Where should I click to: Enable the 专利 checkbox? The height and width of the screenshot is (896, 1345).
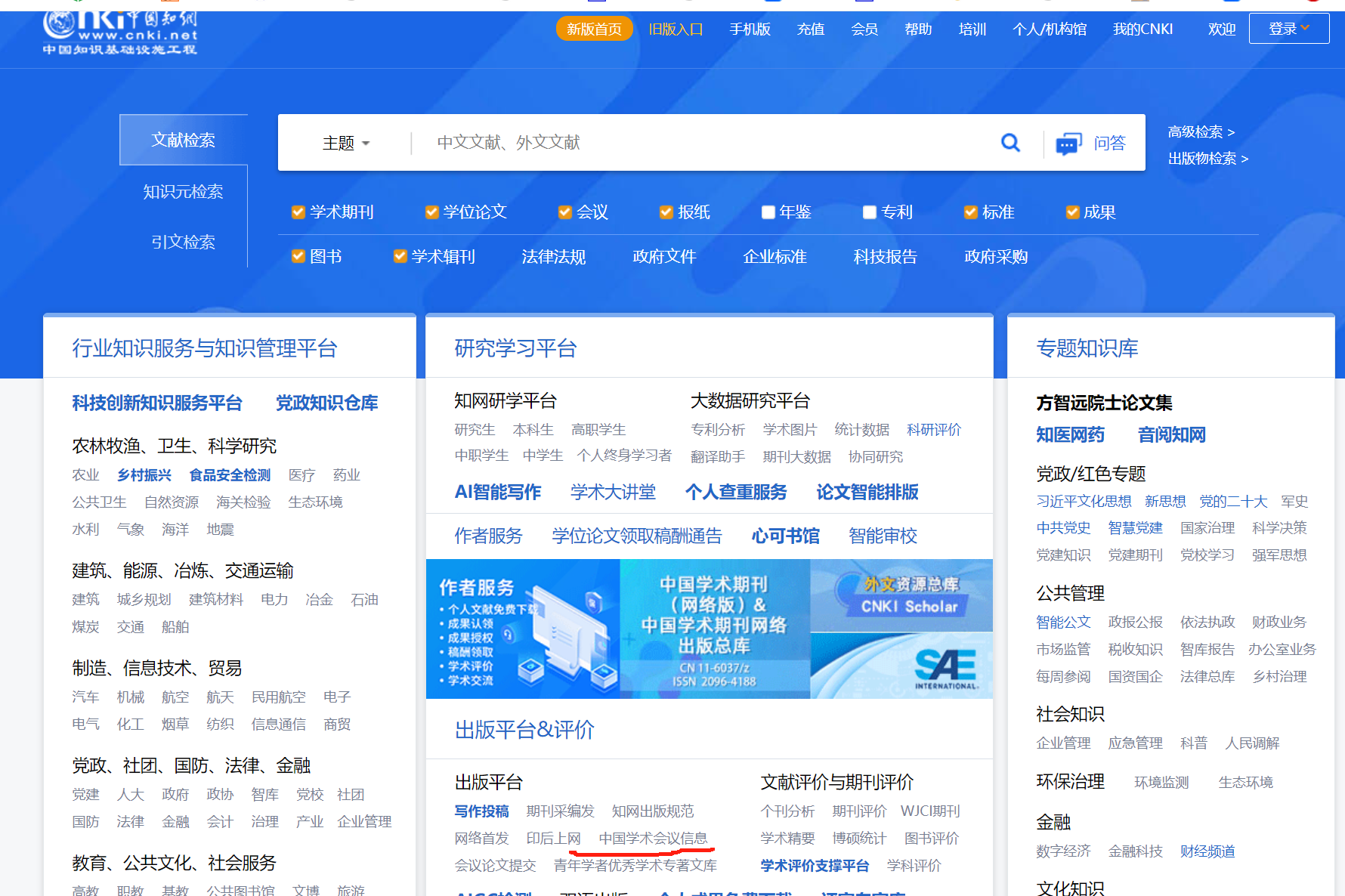coord(869,212)
